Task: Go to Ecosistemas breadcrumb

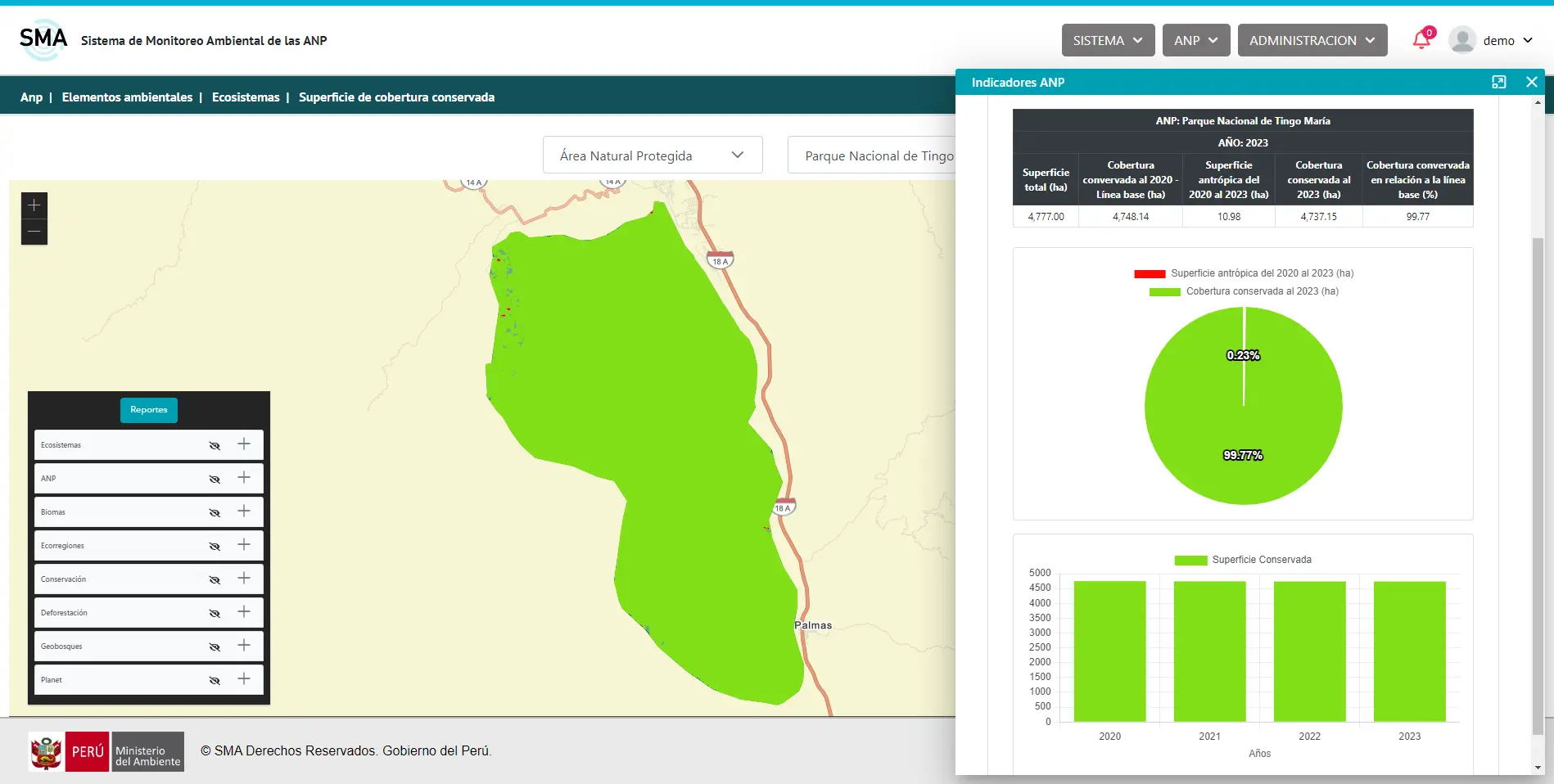Action: pyautogui.click(x=246, y=97)
